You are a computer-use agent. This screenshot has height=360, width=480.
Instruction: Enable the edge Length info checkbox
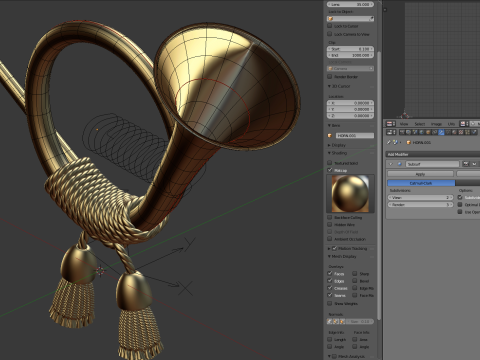coord(330,339)
